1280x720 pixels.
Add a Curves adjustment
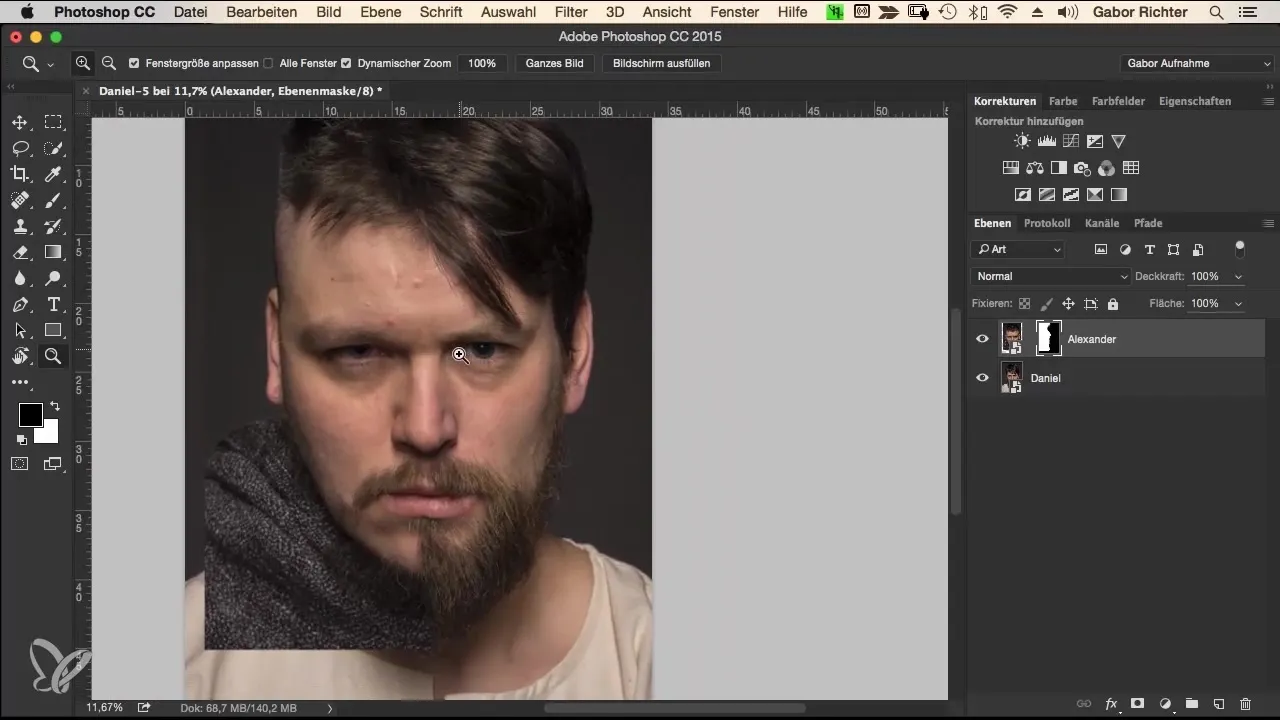(1071, 141)
